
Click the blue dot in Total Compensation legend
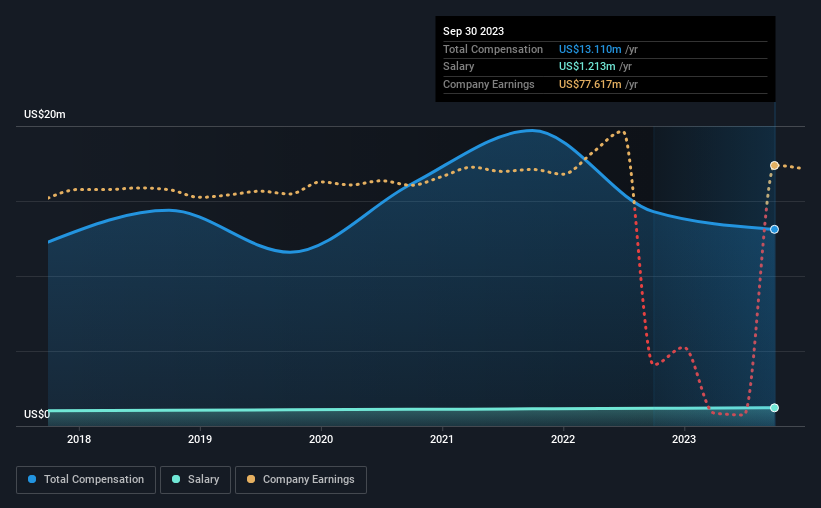pos(32,479)
